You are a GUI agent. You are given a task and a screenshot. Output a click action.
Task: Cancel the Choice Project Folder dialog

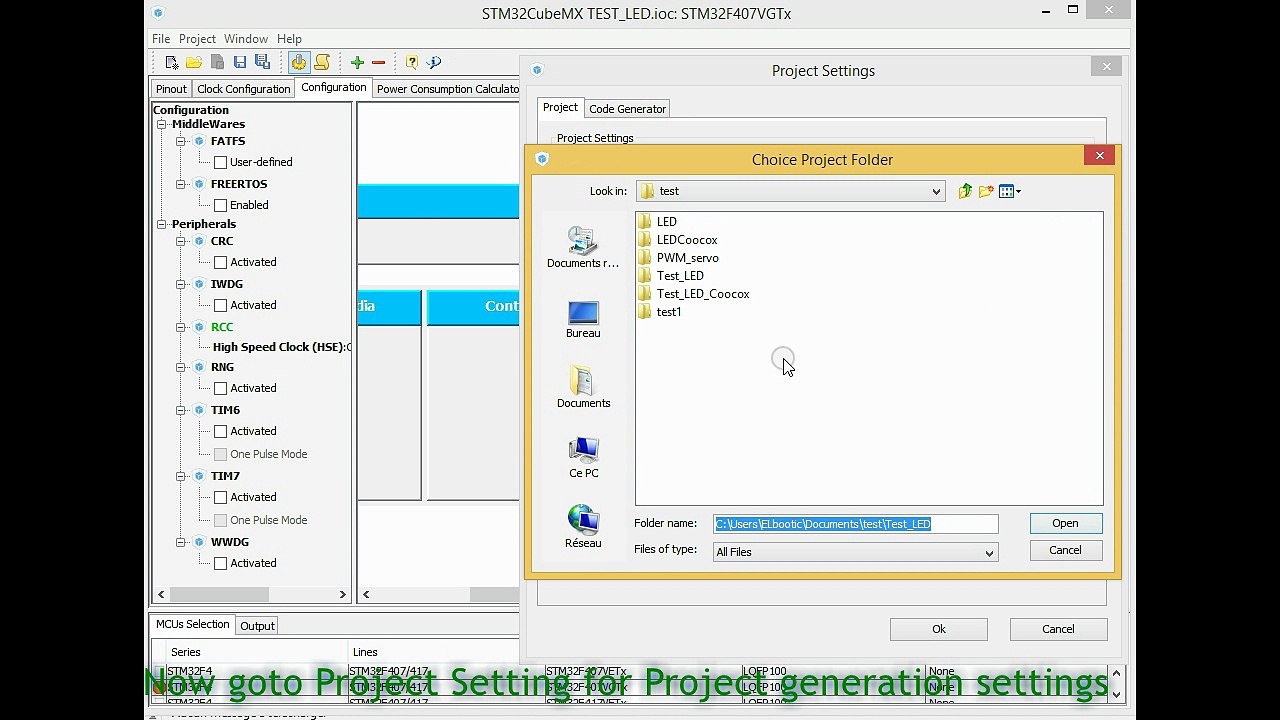click(1065, 550)
